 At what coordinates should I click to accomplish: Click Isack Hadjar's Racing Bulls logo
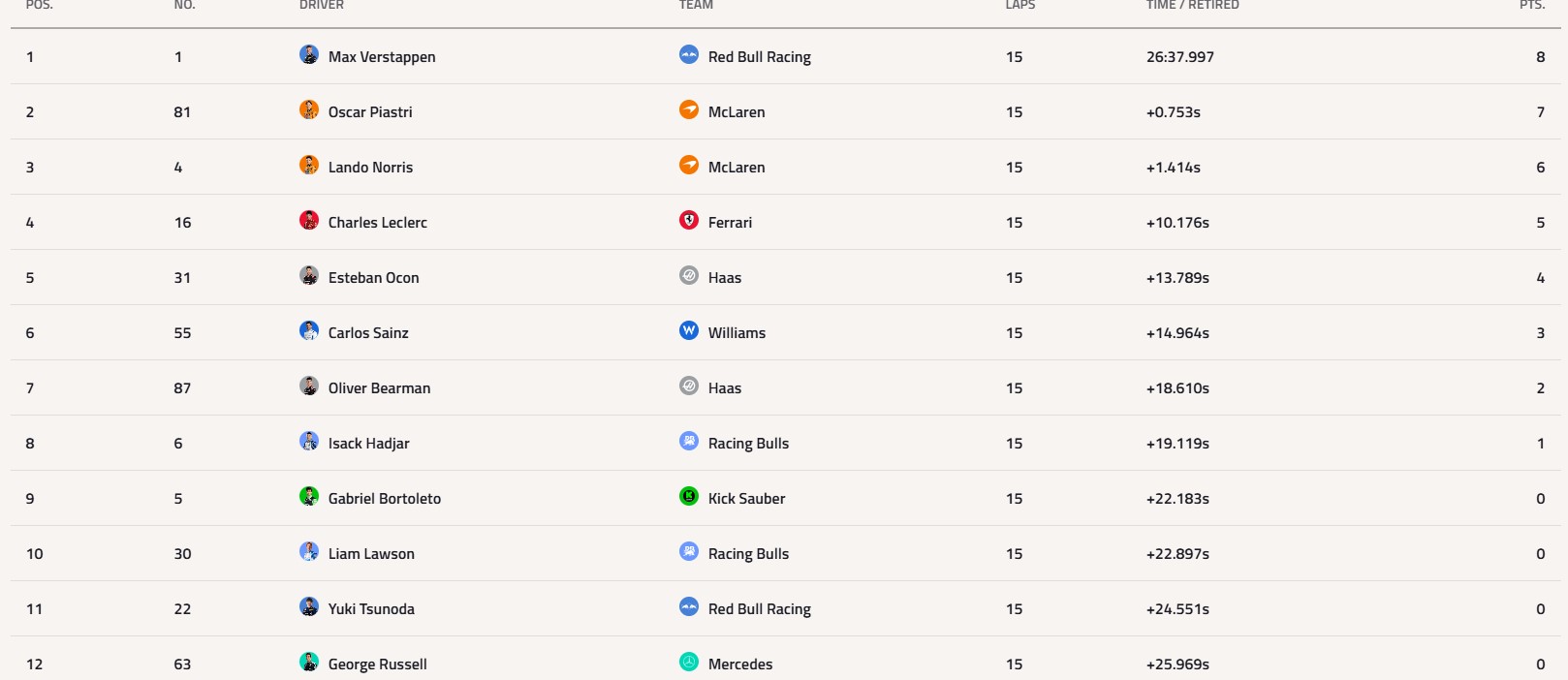pyautogui.click(x=689, y=442)
